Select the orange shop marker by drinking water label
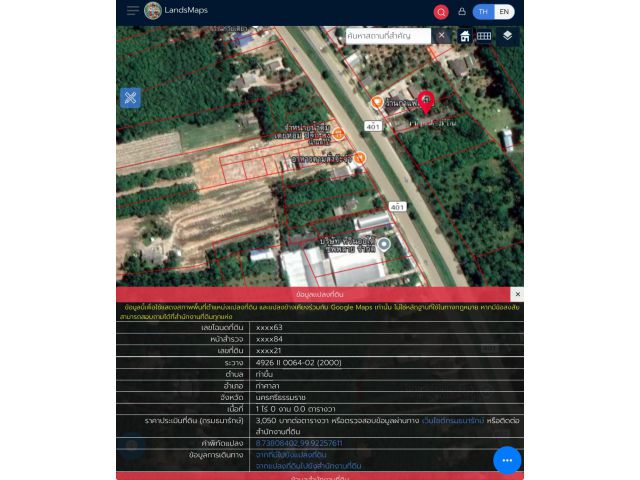 point(338,133)
